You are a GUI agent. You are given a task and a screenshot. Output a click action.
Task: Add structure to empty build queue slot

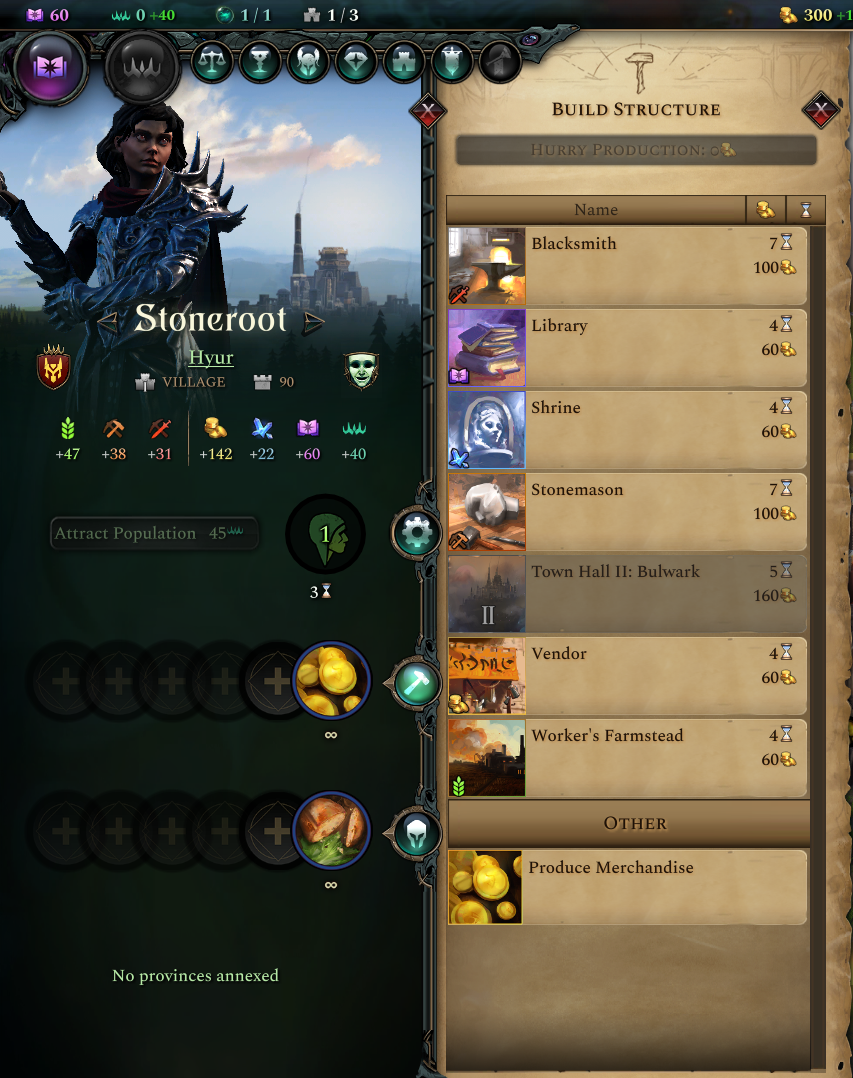[x=277, y=682]
